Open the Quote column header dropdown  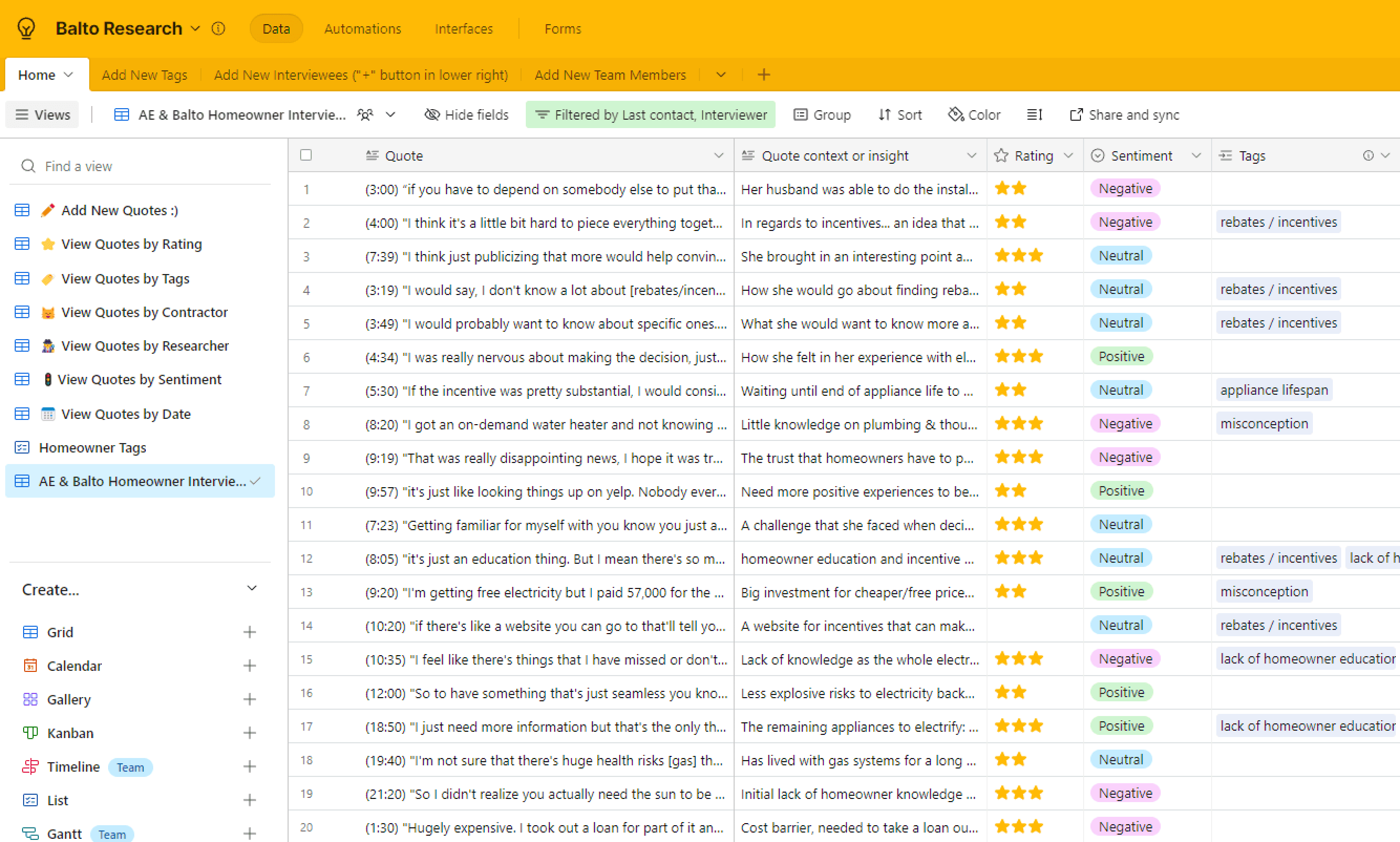click(x=718, y=155)
